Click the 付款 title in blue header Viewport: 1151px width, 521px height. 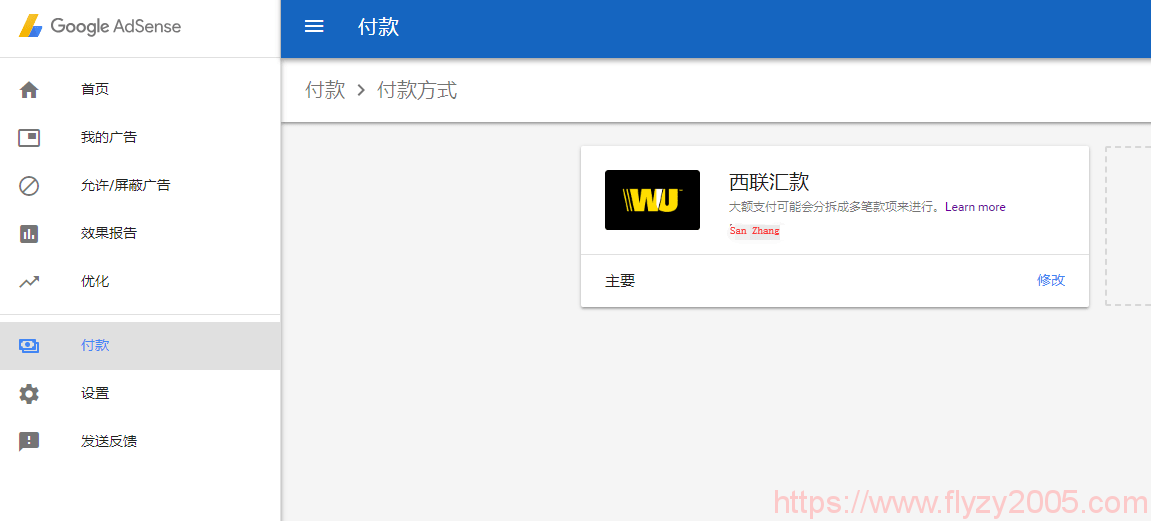tap(378, 27)
